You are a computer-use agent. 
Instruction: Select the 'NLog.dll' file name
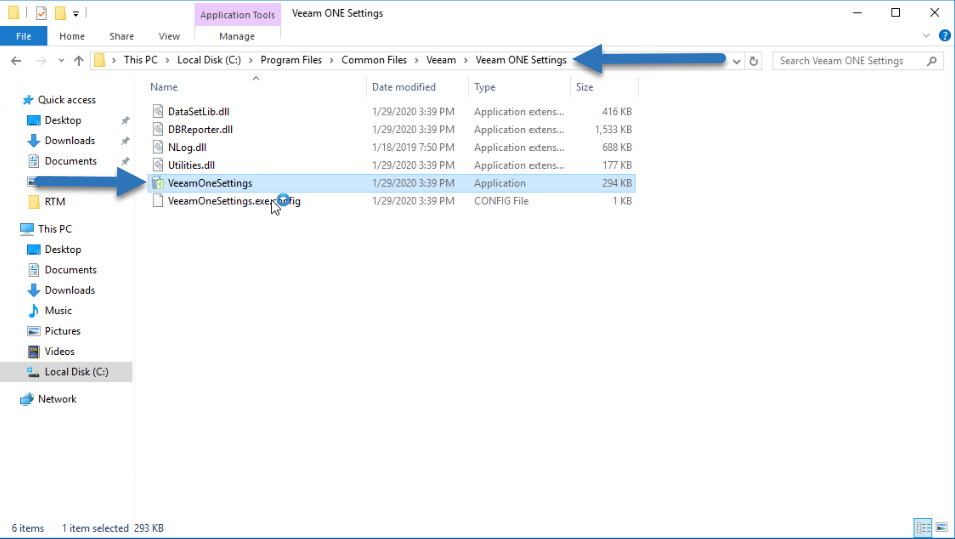coord(187,147)
